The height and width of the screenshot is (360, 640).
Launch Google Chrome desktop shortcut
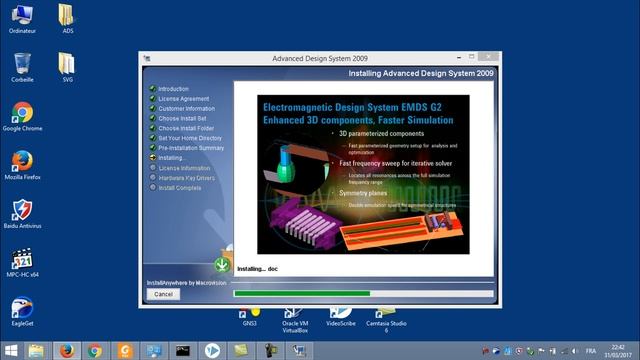point(22,116)
